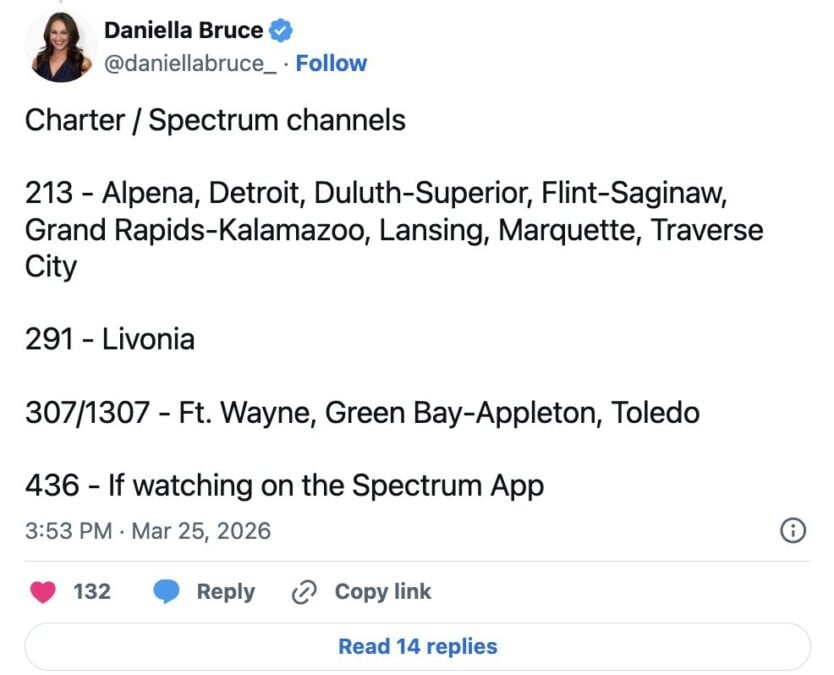Click the blue verified badge
The image size is (834, 675).
(281, 30)
